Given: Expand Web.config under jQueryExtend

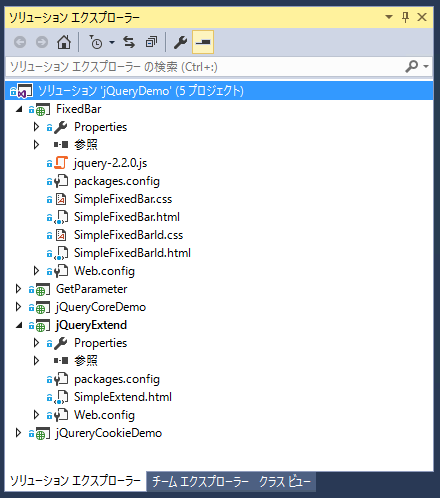Looking at the screenshot, I should pos(36,415).
